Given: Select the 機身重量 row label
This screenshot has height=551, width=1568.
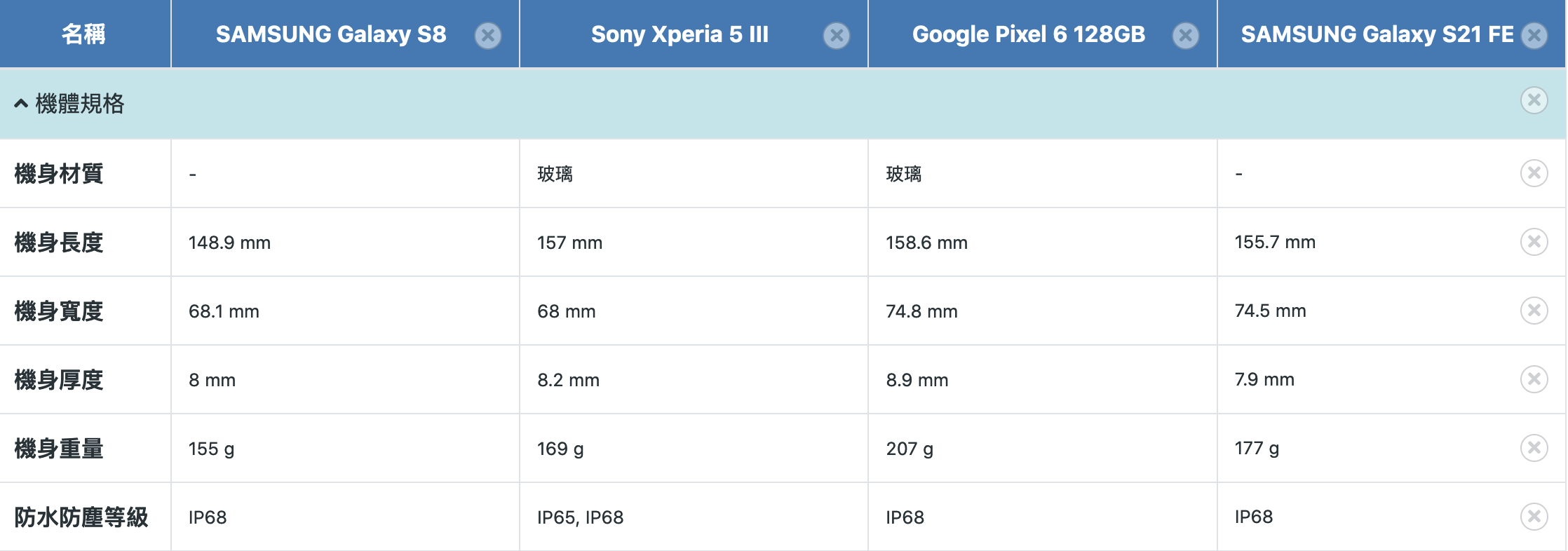Looking at the screenshot, I should pyautogui.click(x=59, y=449).
